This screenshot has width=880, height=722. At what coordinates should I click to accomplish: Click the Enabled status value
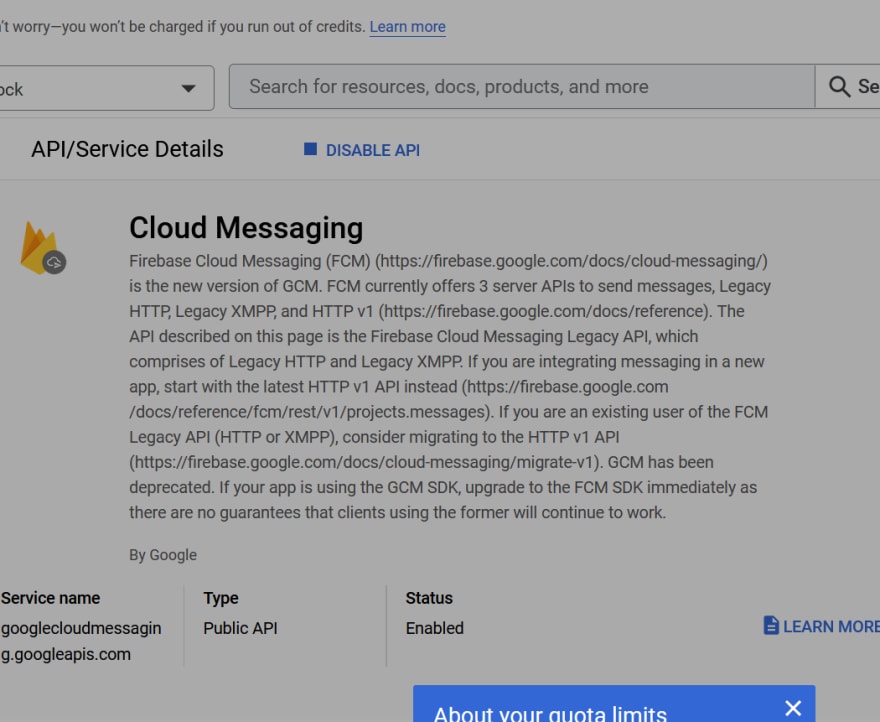click(434, 628)
